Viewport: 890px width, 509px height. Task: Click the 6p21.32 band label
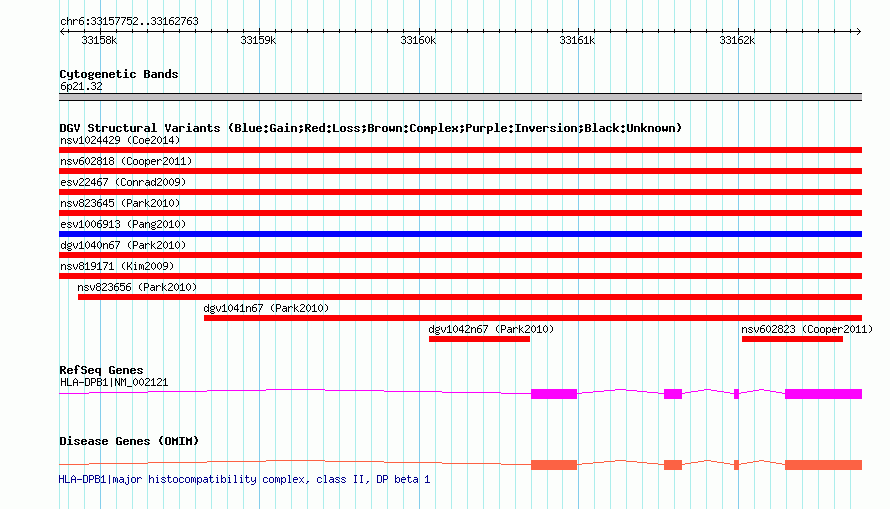click(81, 86)
